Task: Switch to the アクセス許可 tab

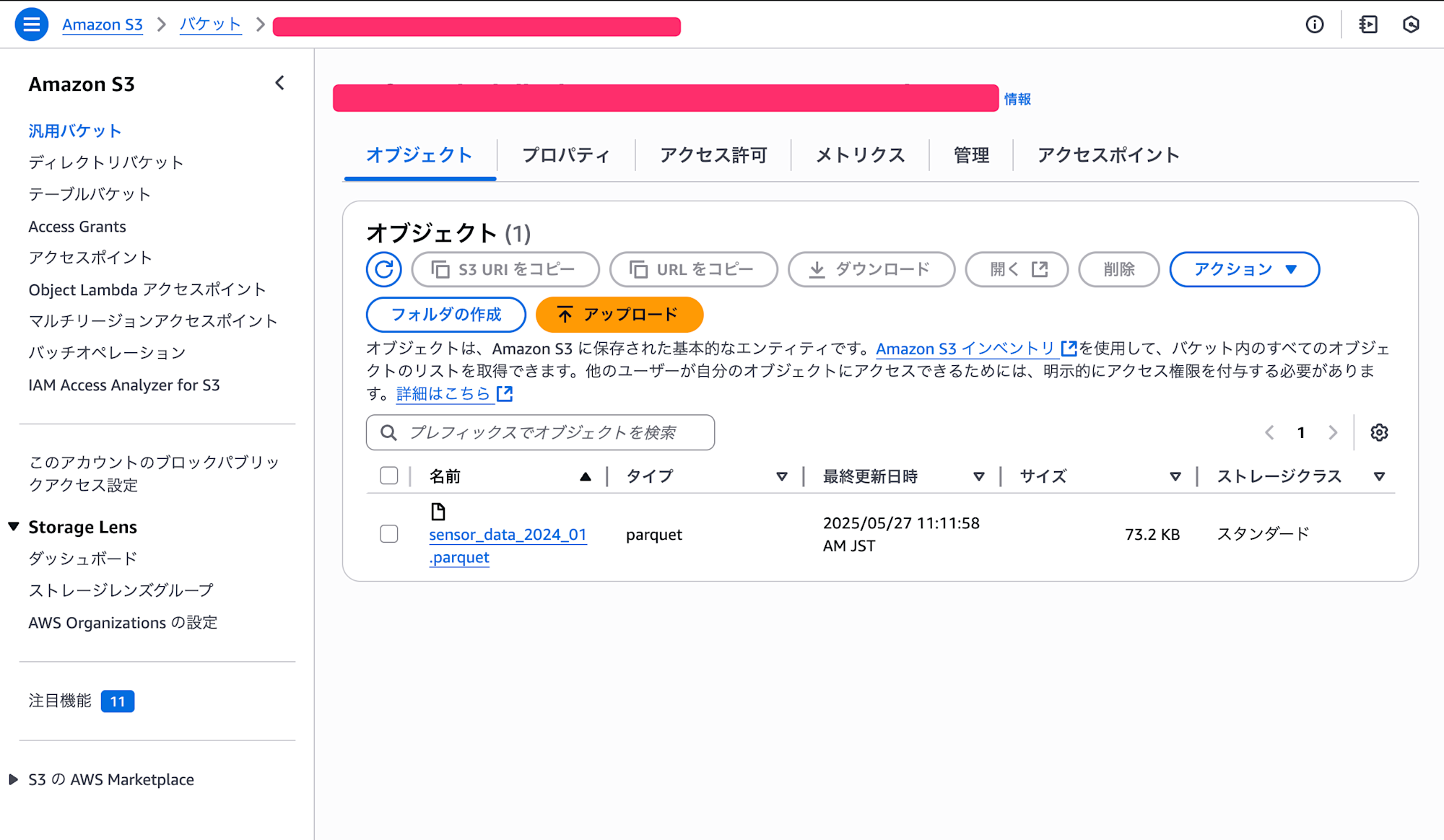Action: pyautogui.click(x=713, y=155)
